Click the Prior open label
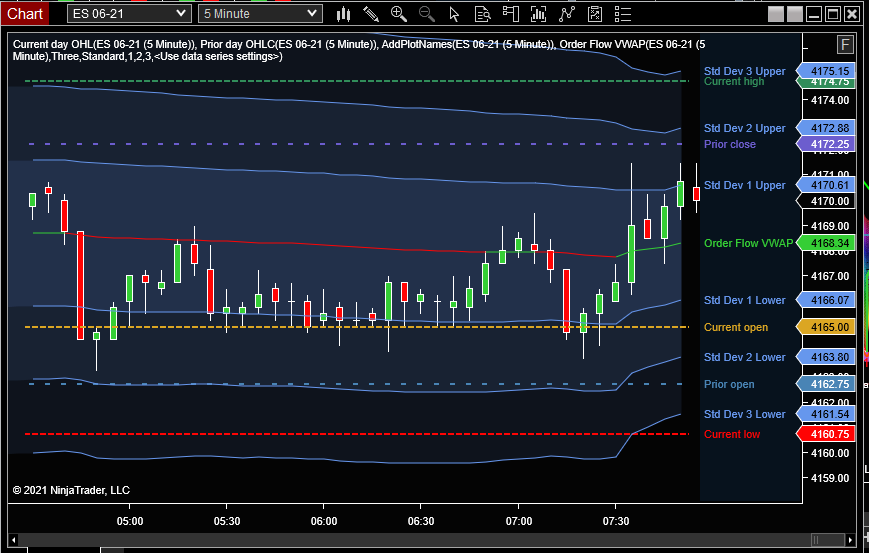Image resolution: width=869 pixels, height=553 pixels. point(729,384)
